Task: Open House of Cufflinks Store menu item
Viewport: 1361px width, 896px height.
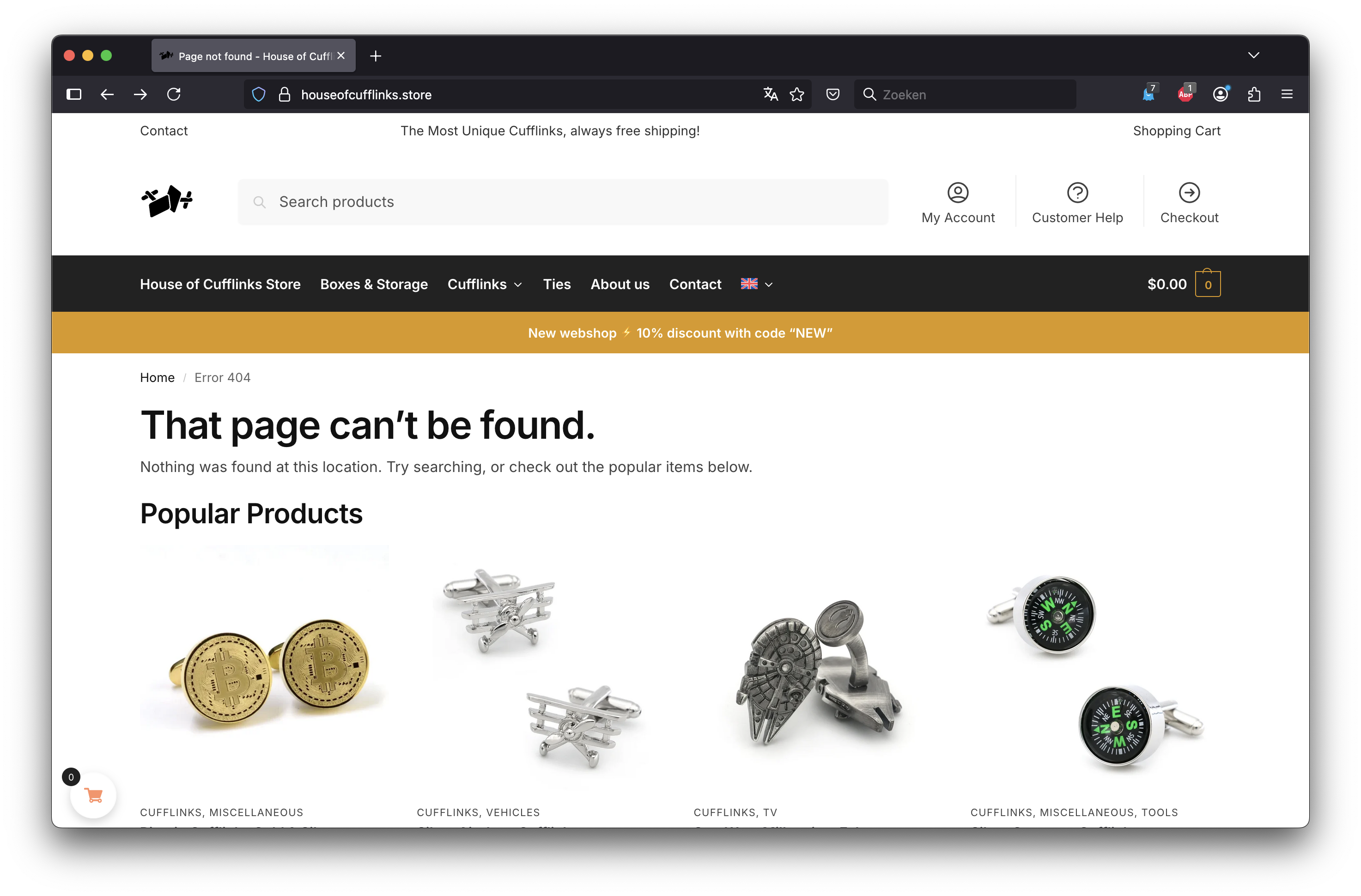Action: click(x=220, y=284)
